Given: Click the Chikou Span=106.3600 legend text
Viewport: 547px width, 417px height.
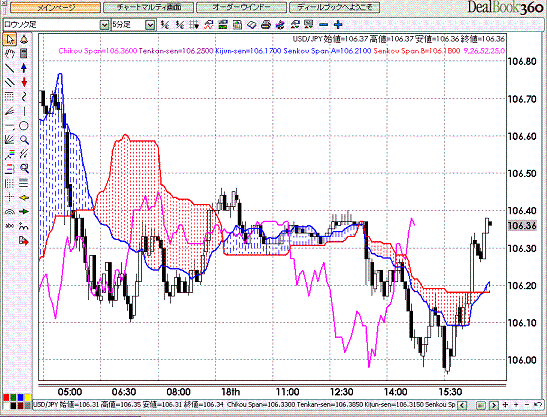Looking at the screenshot, I should (98, 51).
